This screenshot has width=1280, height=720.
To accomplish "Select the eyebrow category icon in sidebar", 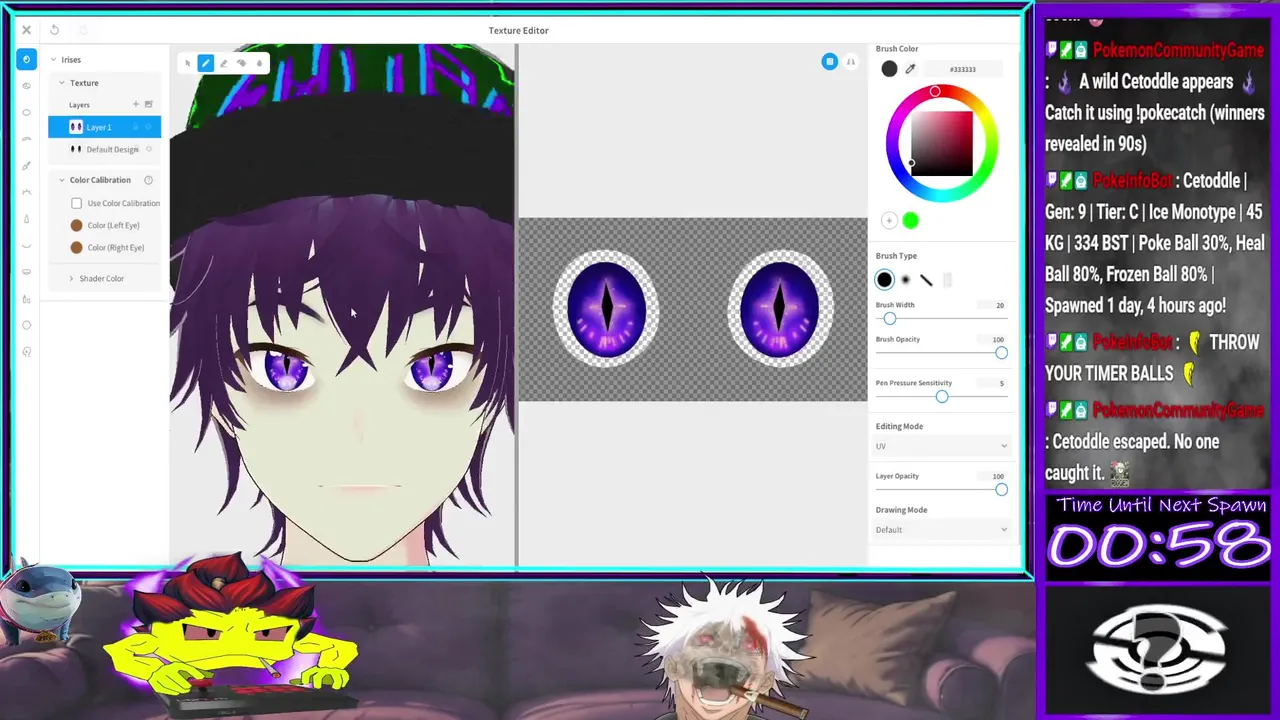I will (27, 139).
